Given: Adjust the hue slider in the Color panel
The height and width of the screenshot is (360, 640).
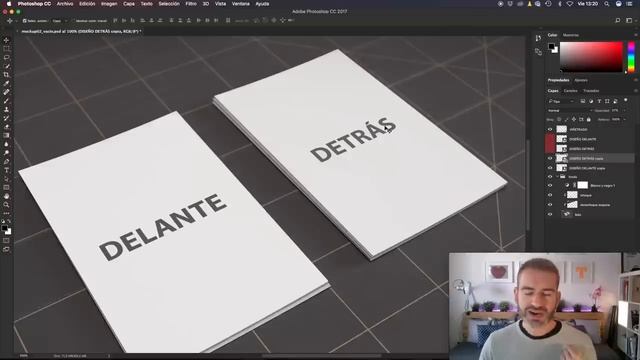Looking at the screenshot, I should coord(631,57).
